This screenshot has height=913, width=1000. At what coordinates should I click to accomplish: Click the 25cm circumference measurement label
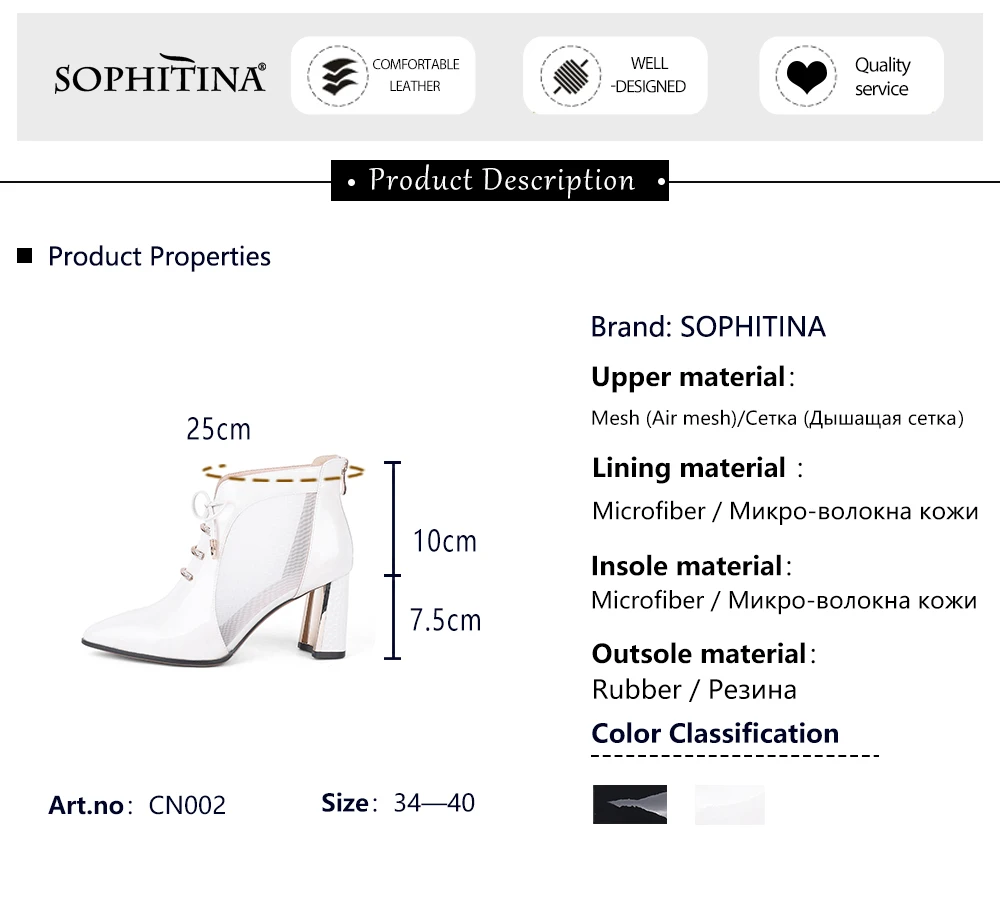[x=218, y=429]
